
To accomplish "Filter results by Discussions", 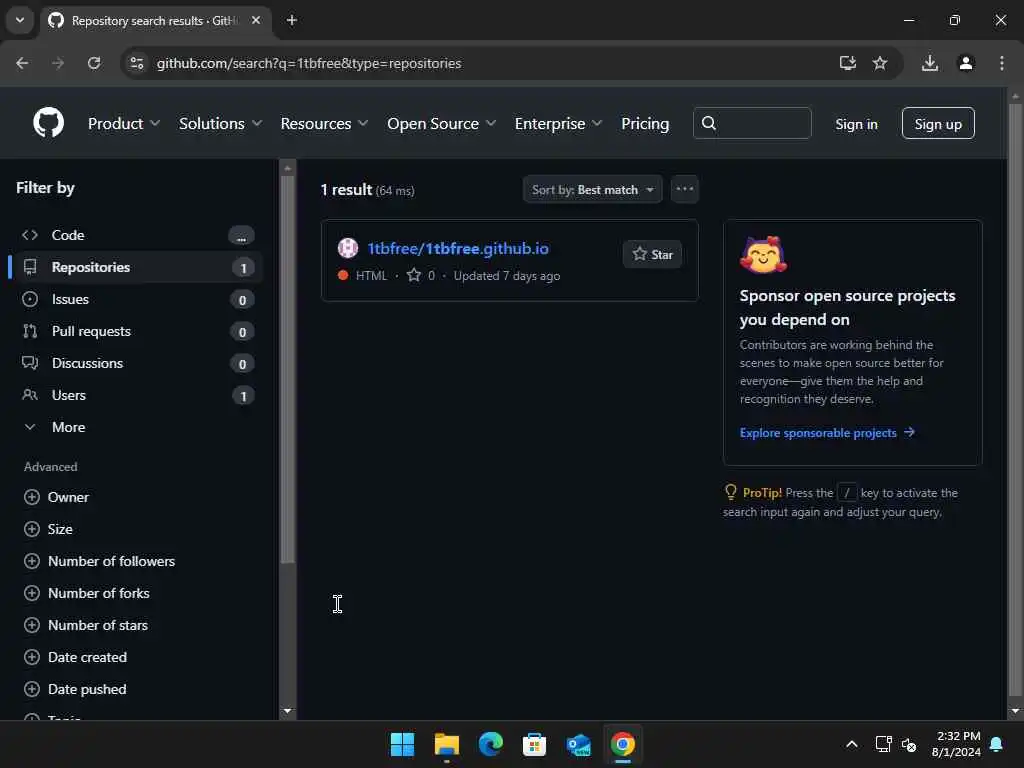I will pyautogui.click(x=137, y=363).
